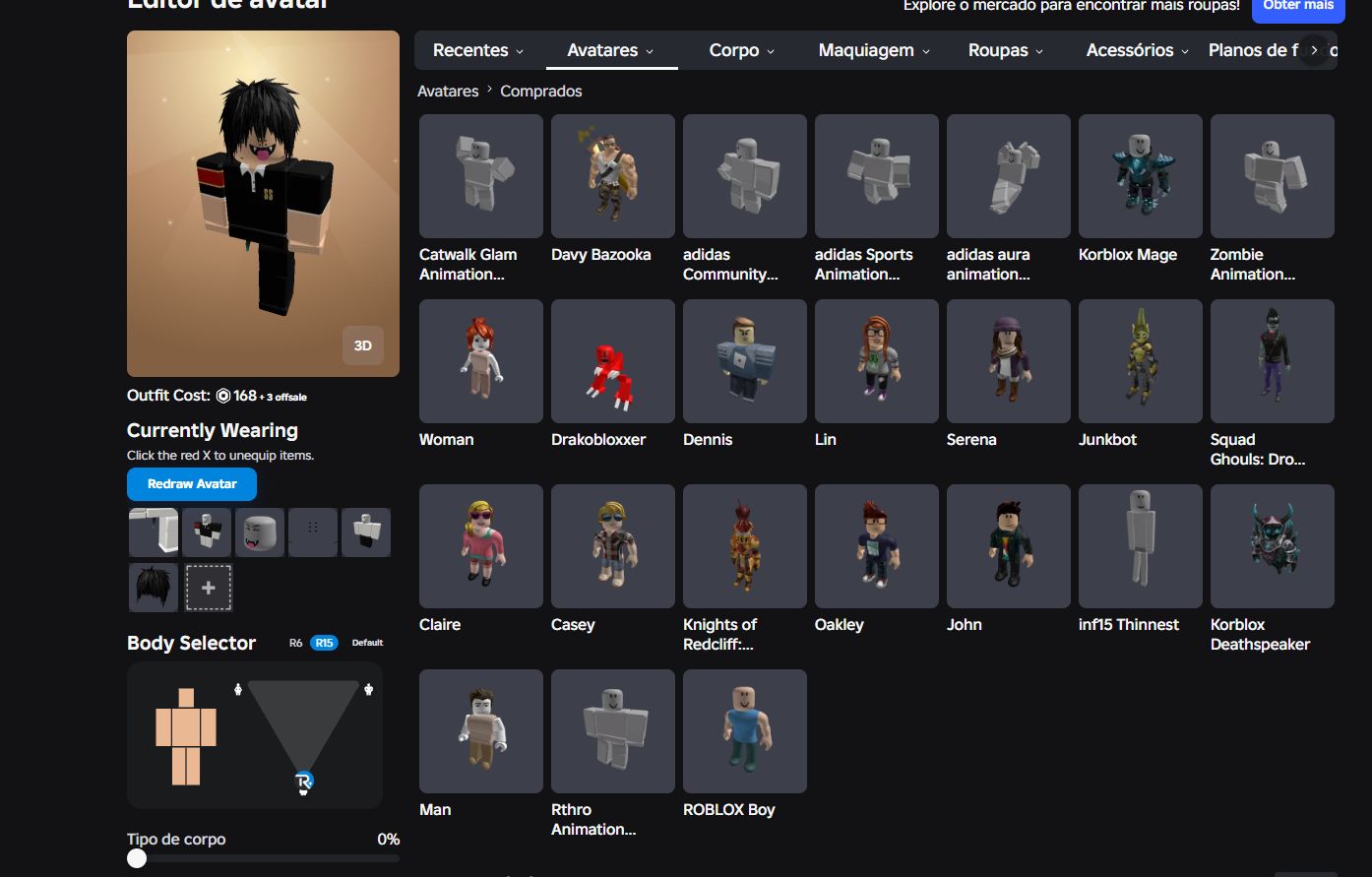Select the worn white arm item thumbnail

coord(154,532)
